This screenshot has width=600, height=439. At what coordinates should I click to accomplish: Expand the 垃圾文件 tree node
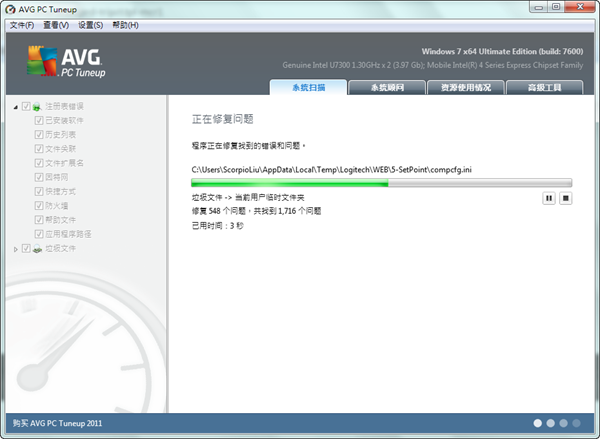click(x=16, y=249)
